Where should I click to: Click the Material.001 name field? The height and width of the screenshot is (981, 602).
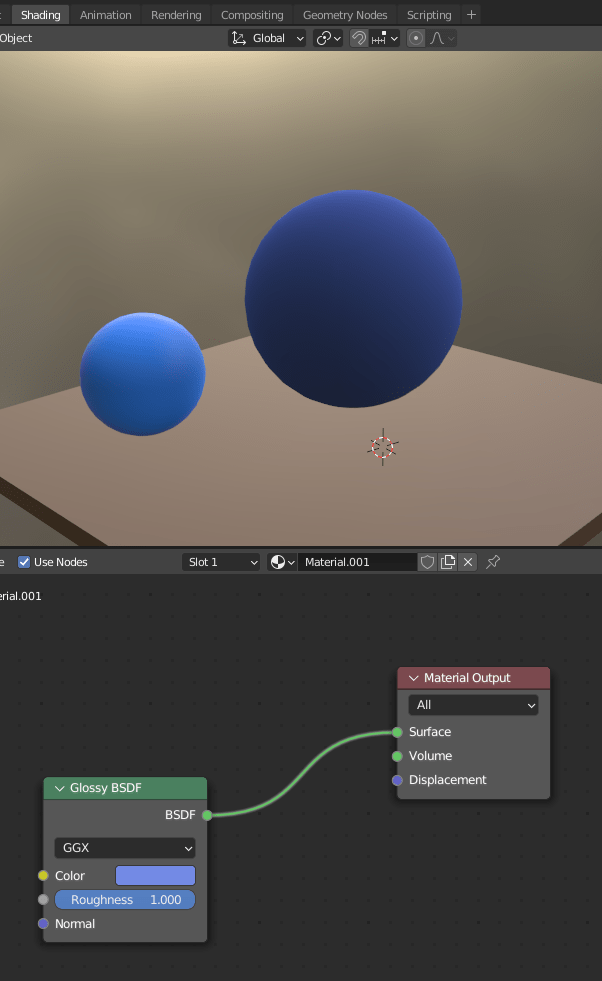(x=357, y=562)
